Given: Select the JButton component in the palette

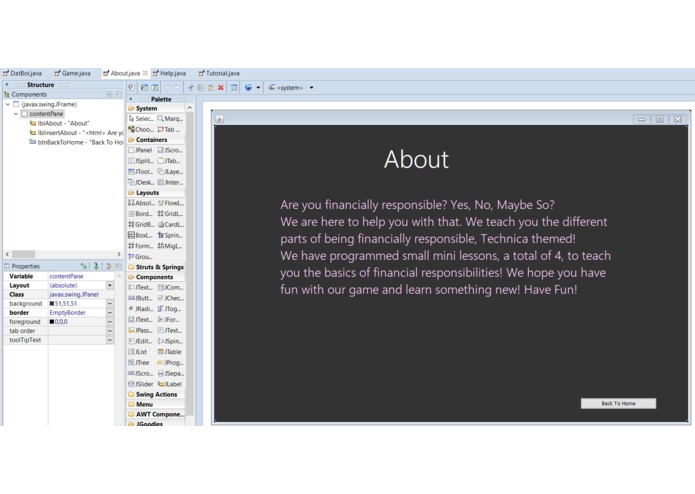Looking at the screenshot, I should (140, 298).
